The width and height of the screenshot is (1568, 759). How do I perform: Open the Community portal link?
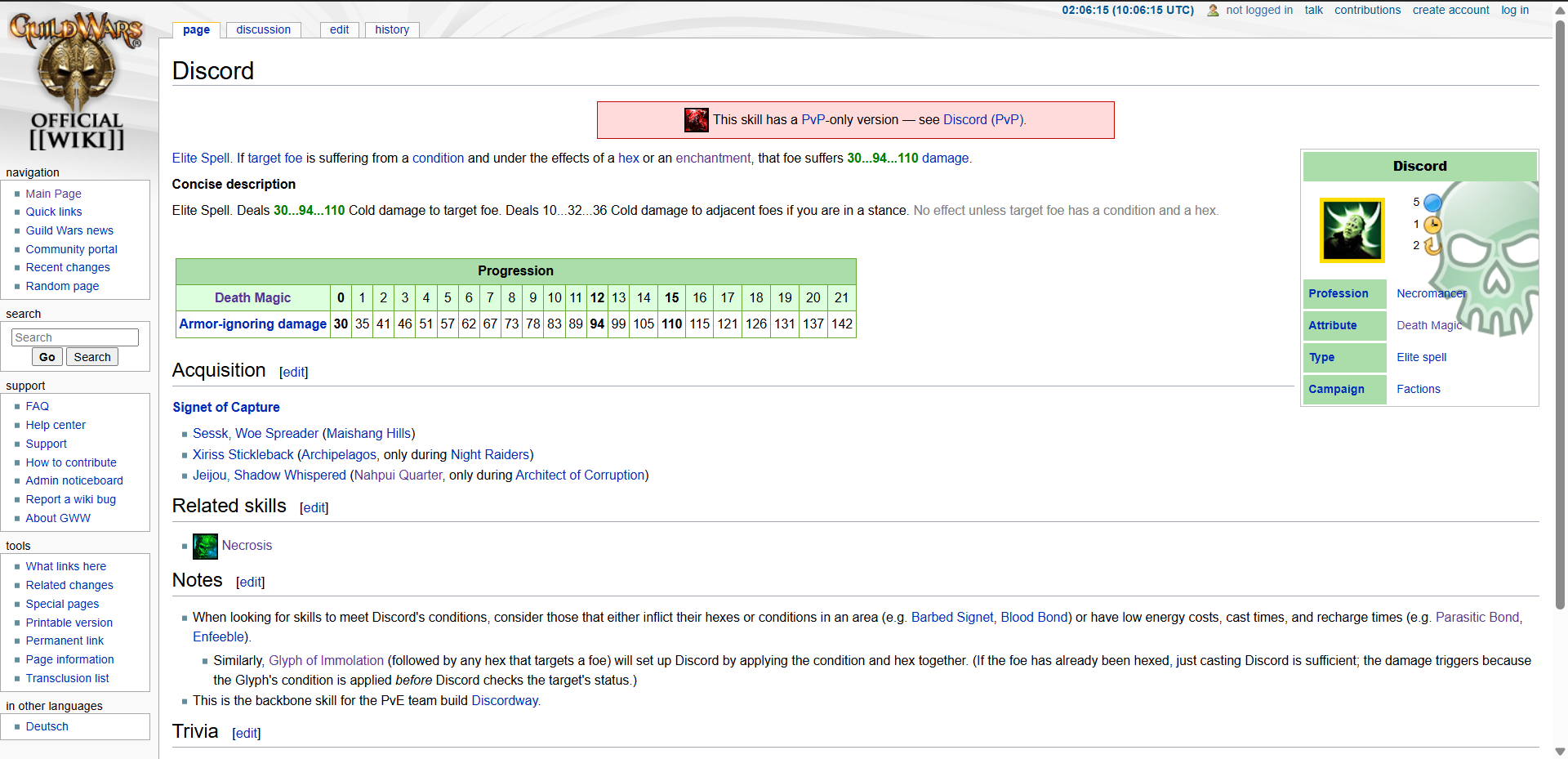(71, 249)
